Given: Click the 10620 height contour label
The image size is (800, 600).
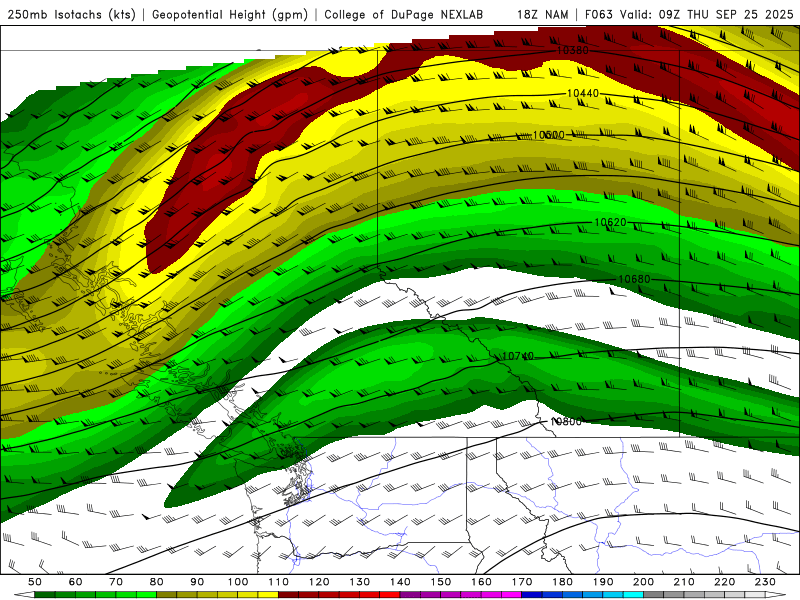Looking at the screenshot, I should (x=610, y=222).
